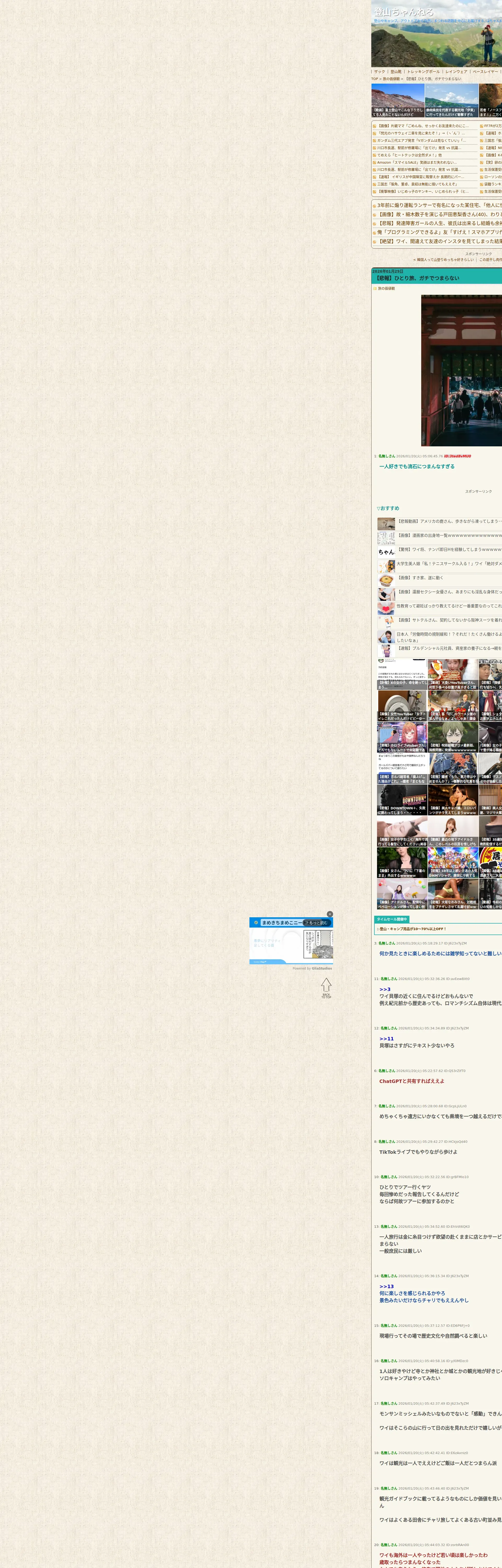Click folder icon beside 旅の価値観 category
This screenshot has width=502, height=1568.
coord(375,289)
